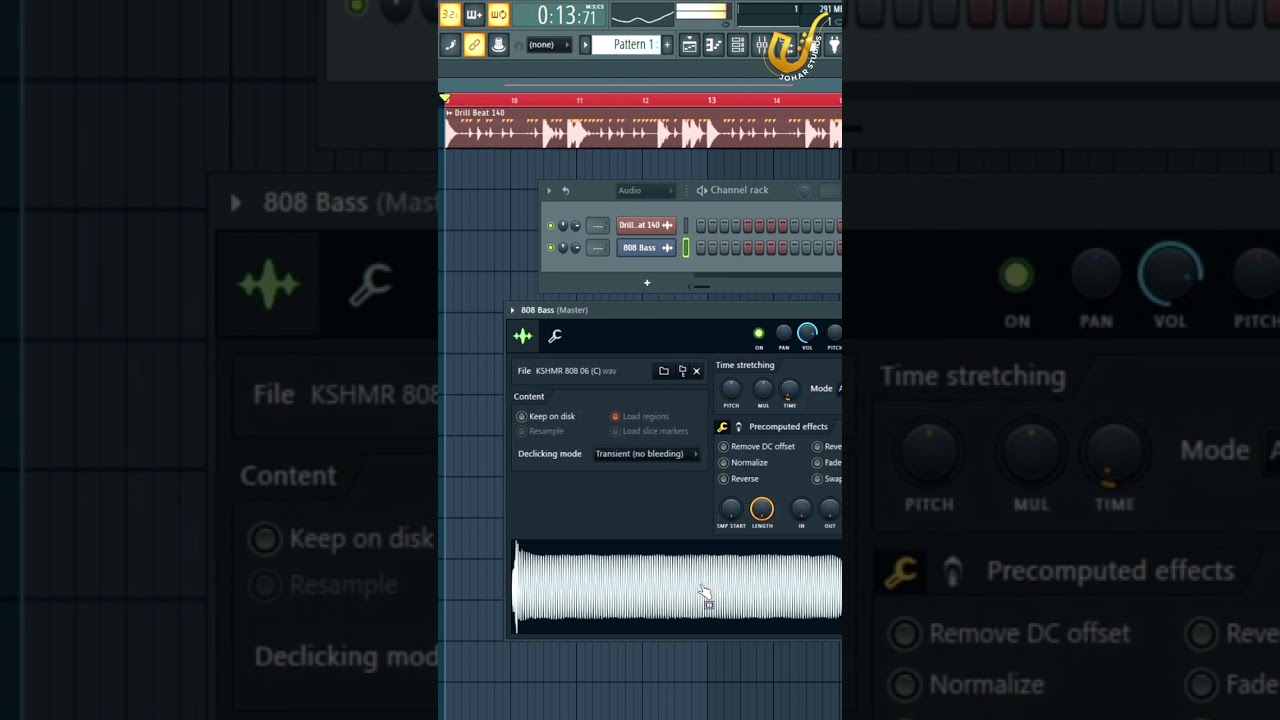Click the folder icon to load a sample file
This screenshot has width=1280, height=720.
pos(664,371)
